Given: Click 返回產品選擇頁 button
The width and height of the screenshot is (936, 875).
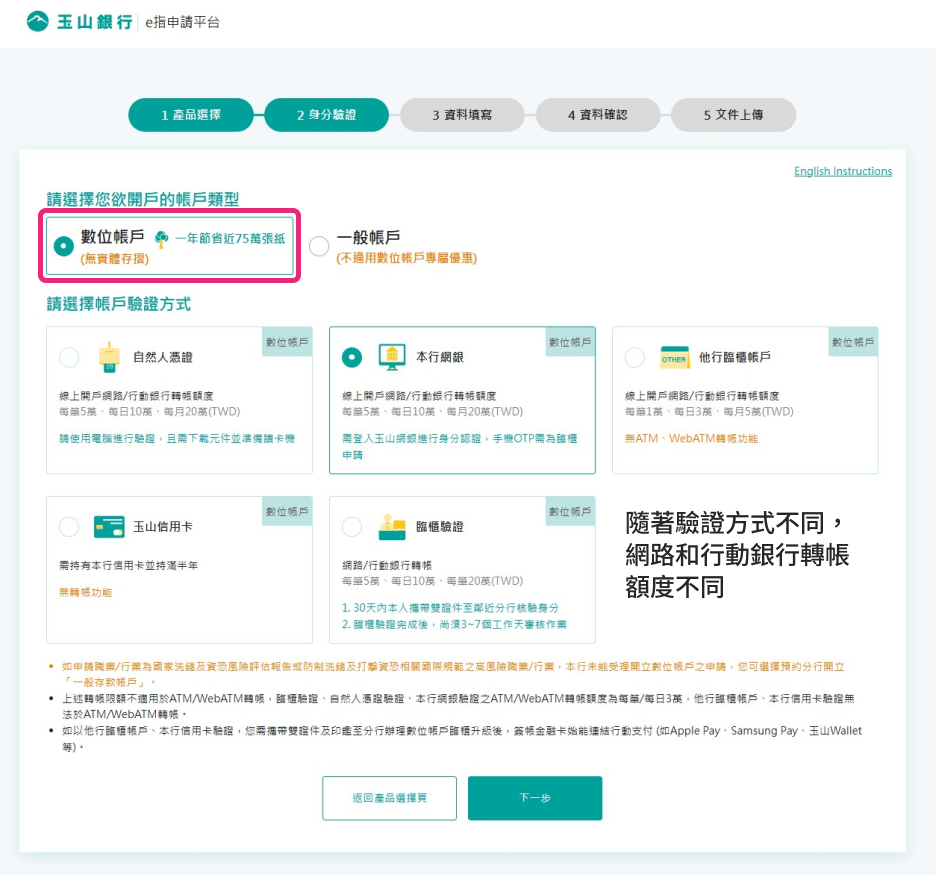Looking at the screenshot, I should coord(389,798).
